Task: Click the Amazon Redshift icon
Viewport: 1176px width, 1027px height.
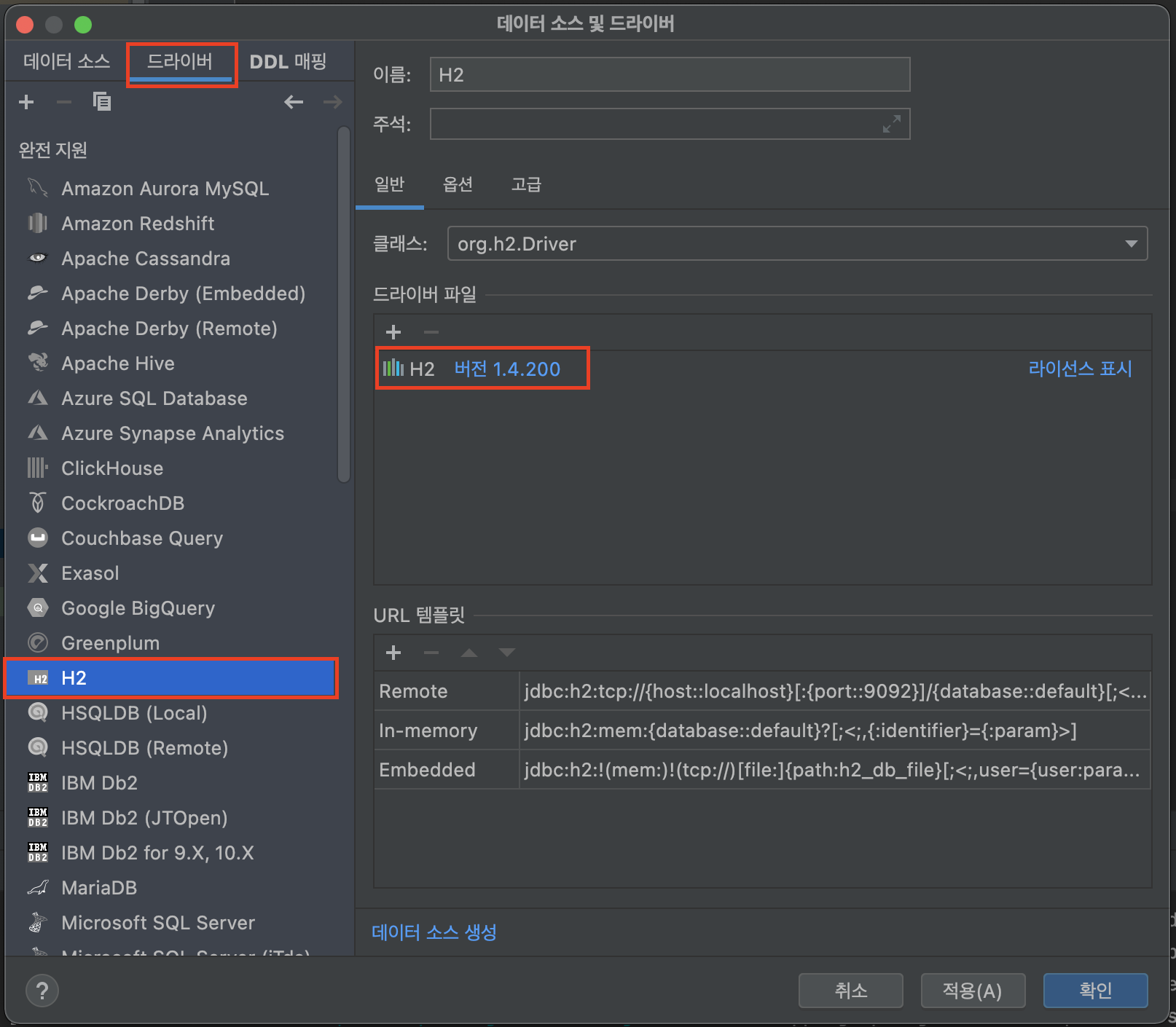Action: [x=38, y=223]
